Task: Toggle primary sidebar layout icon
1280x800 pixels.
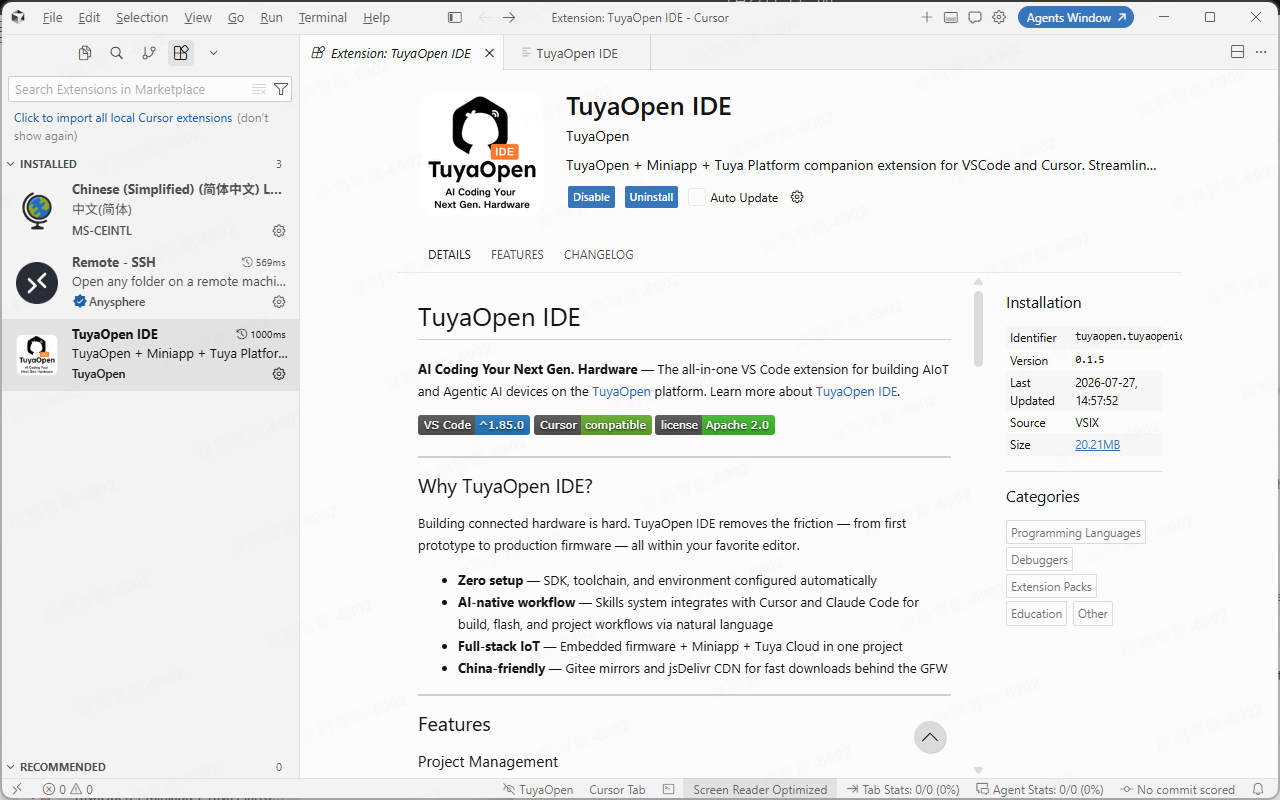Action: click(455, 17)
